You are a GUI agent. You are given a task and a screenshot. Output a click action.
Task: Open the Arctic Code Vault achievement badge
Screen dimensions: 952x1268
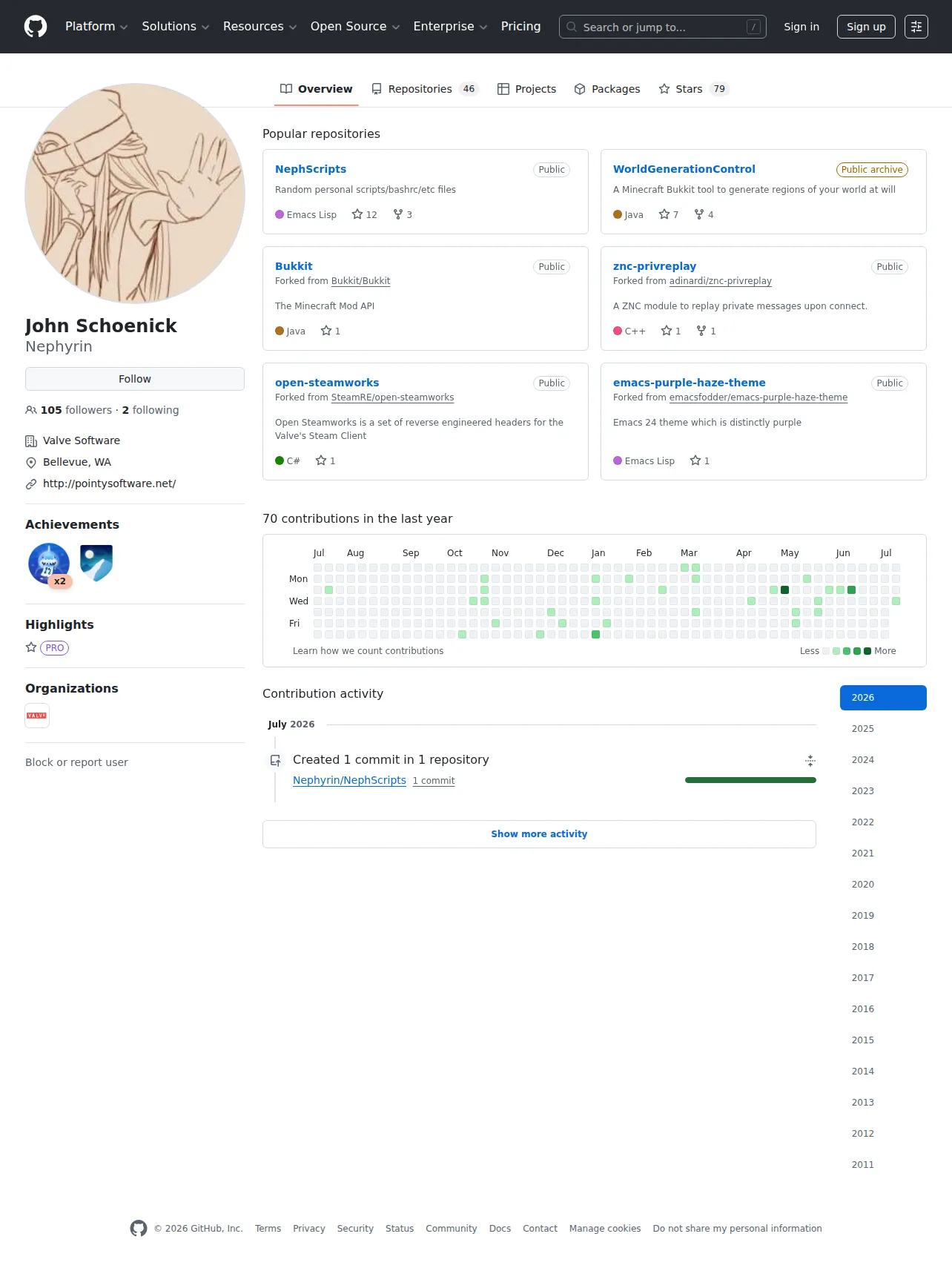(96, 563)
